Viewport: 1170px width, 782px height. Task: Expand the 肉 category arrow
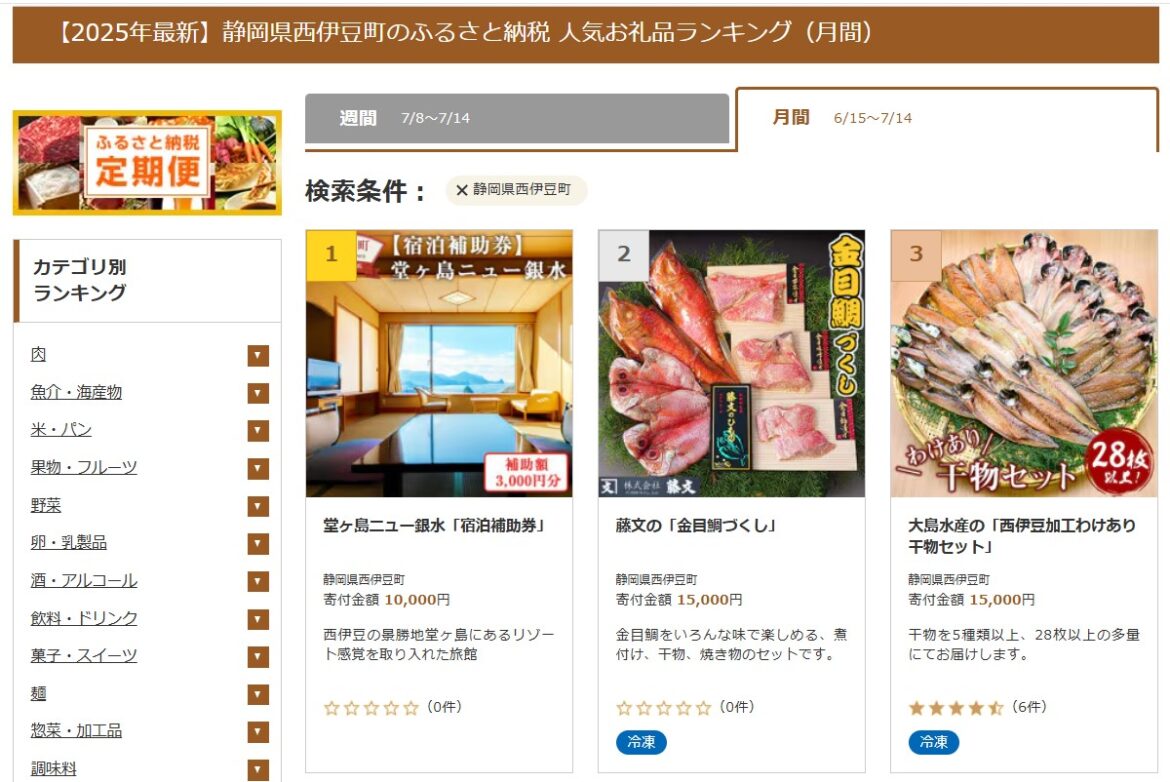[x=258, y=356]
